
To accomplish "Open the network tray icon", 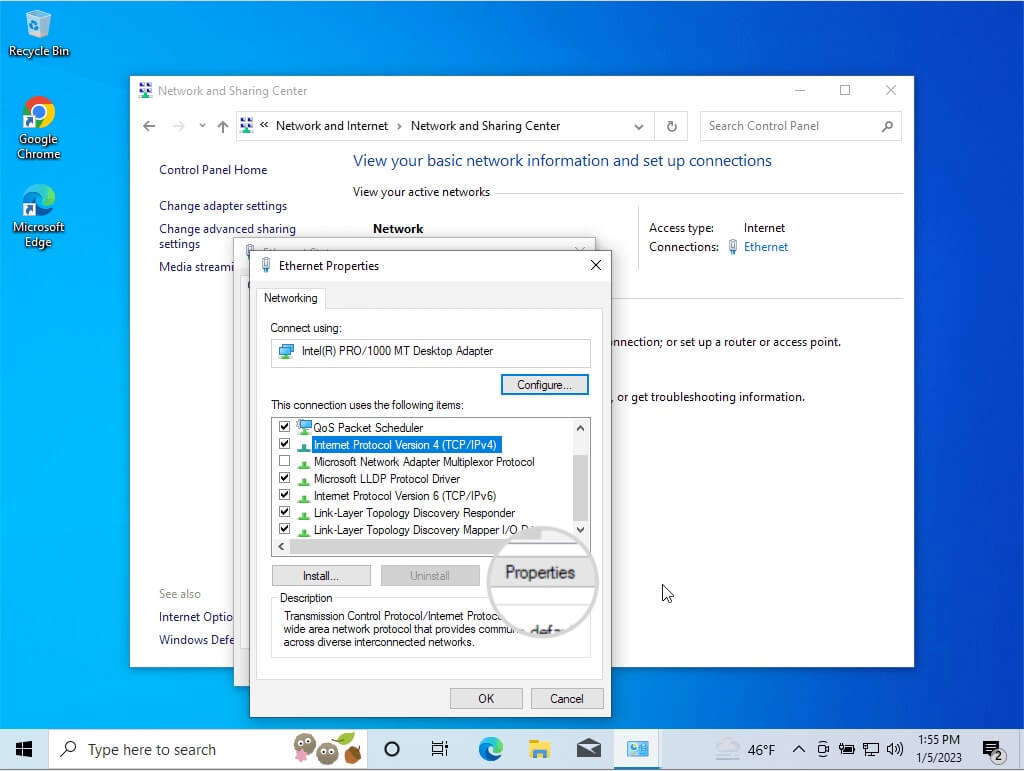I will (x=871, y=749).
